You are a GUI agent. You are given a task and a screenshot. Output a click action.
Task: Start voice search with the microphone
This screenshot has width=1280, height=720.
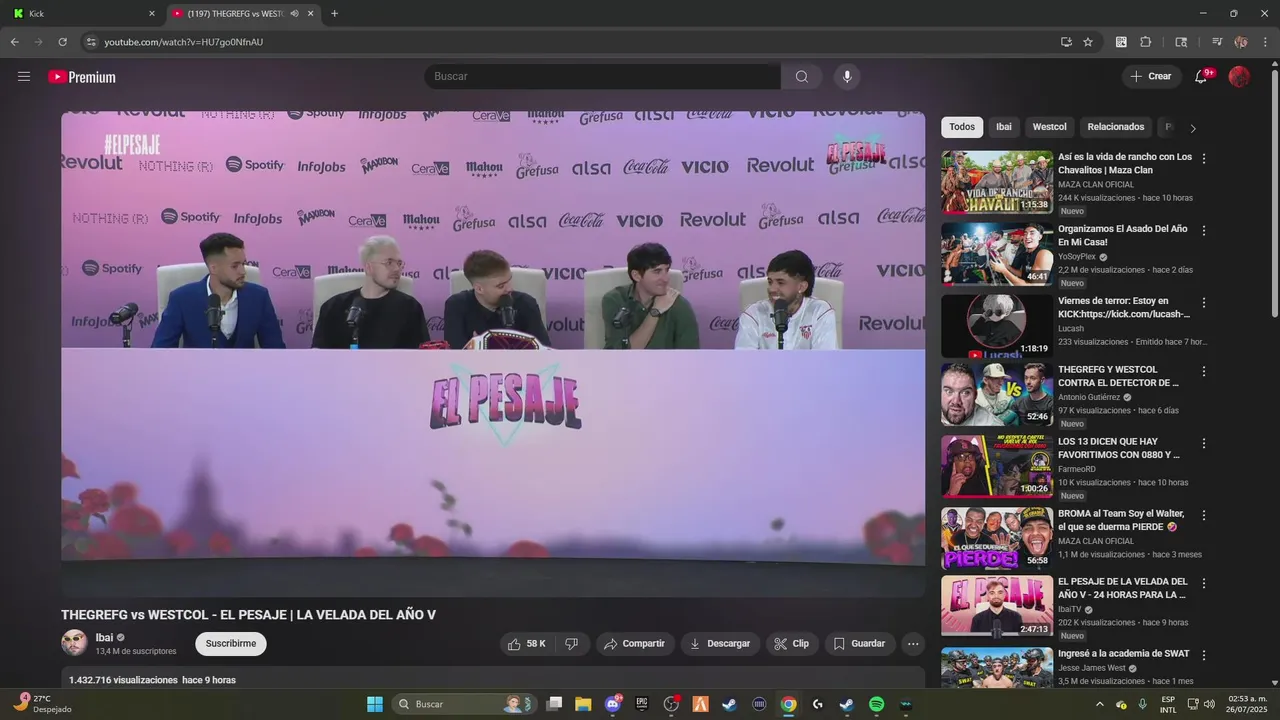click(847, 77)
